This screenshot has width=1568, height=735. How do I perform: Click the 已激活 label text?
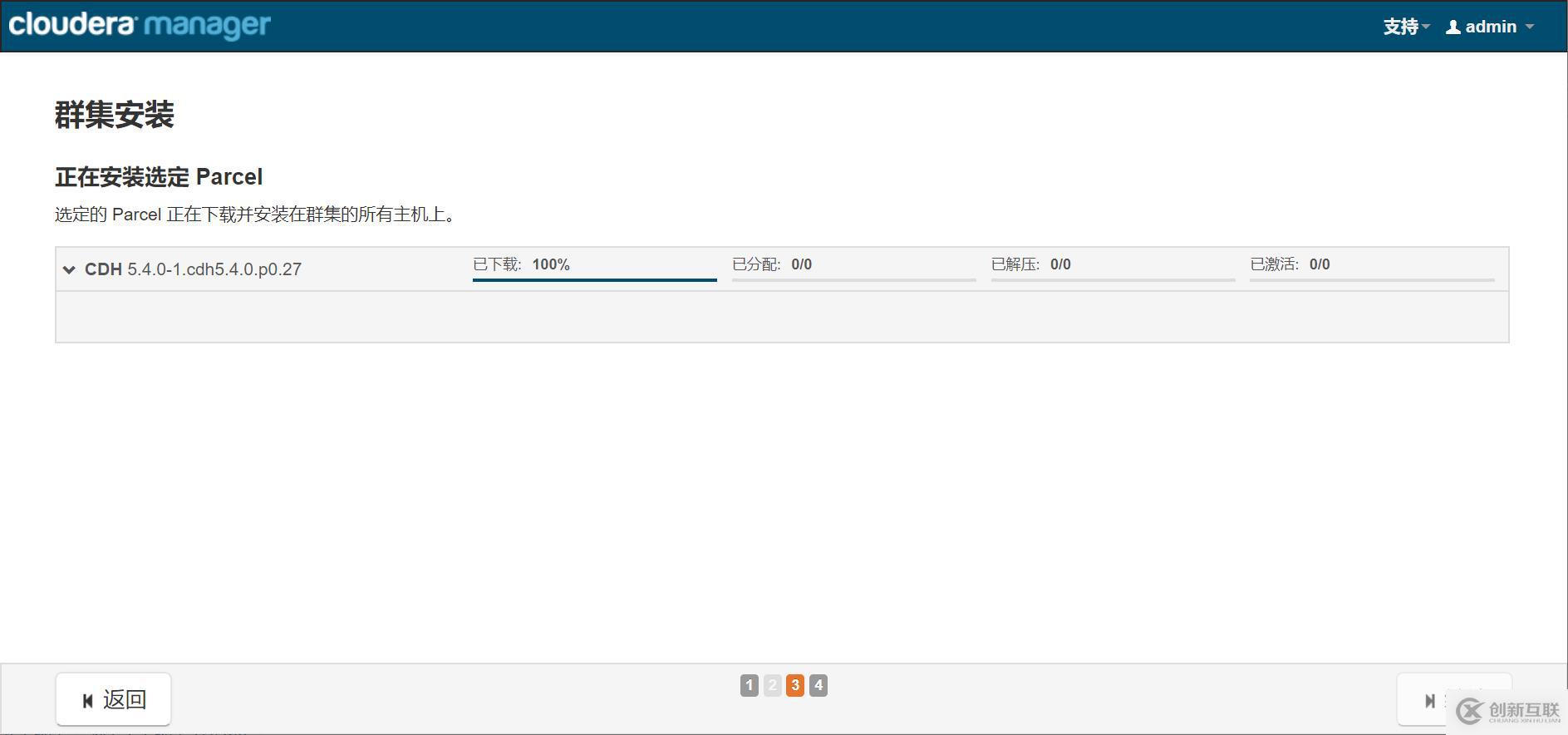point(1275,264)
